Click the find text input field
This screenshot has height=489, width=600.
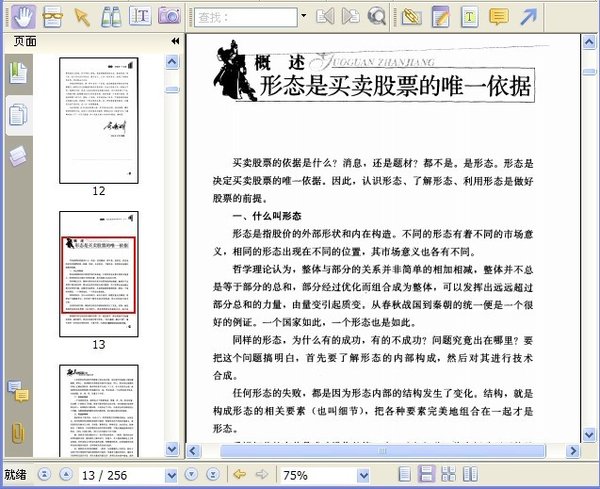tap(246, 17)
